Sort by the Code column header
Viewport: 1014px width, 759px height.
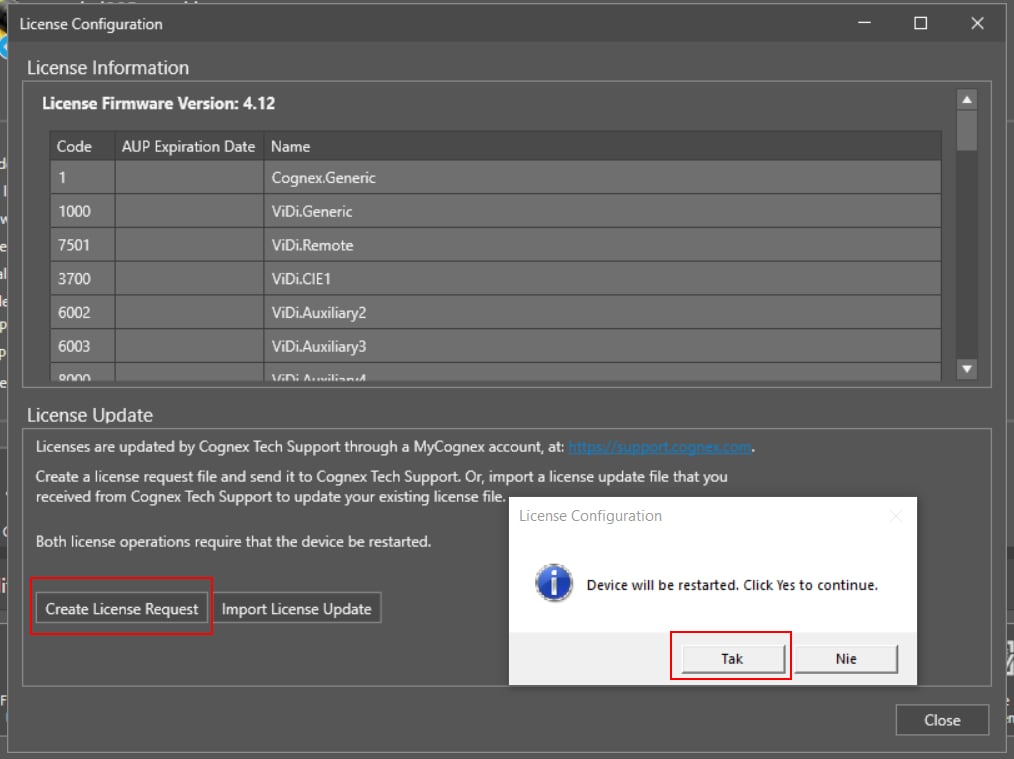point(82,146)
